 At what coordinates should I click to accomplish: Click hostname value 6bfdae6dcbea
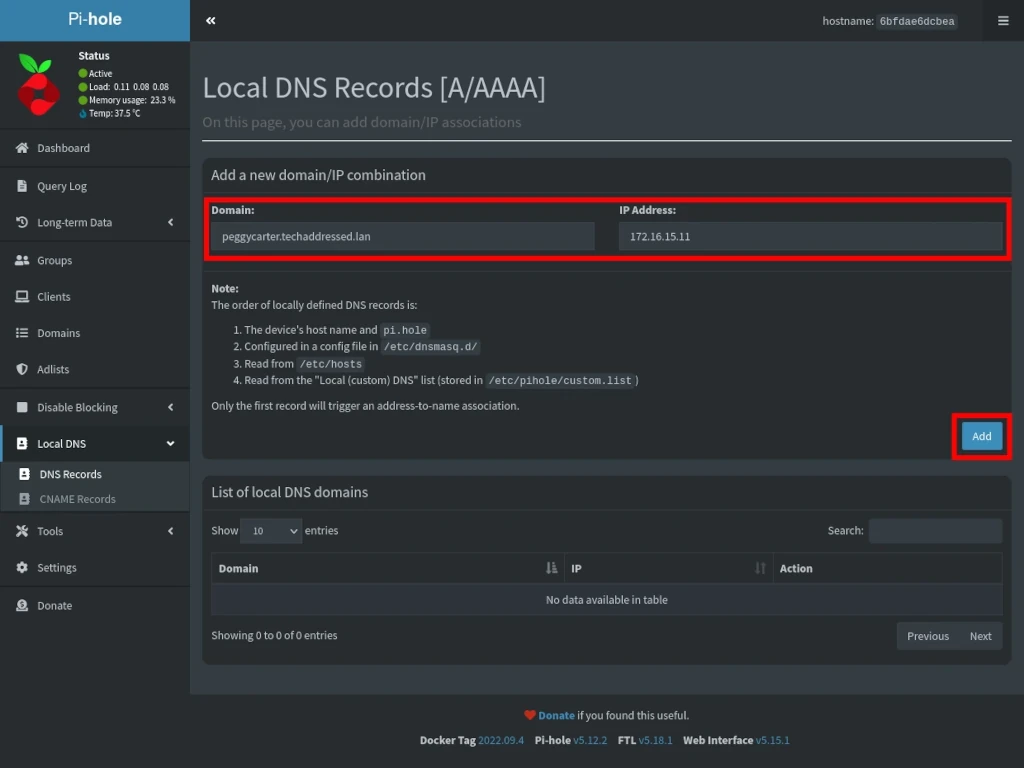pos(917,21)
